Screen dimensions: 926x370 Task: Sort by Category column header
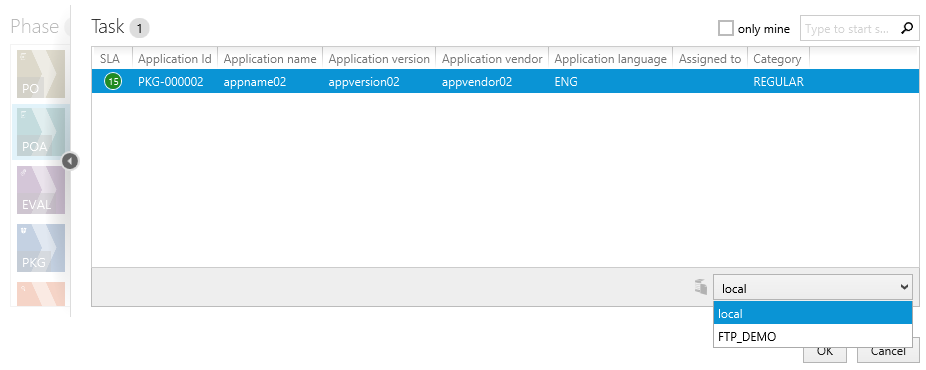pyautogui.click(x=778, y=59)
